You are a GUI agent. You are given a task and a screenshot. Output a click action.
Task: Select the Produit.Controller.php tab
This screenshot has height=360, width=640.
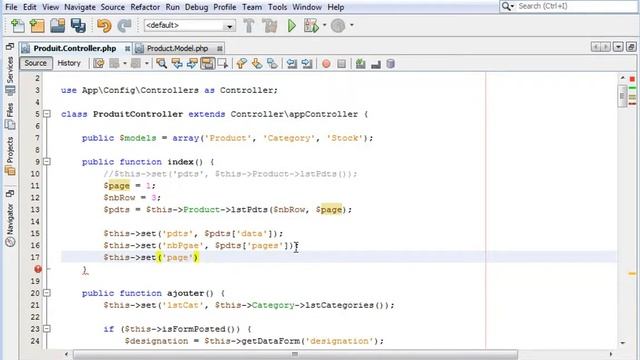[75, 49]
